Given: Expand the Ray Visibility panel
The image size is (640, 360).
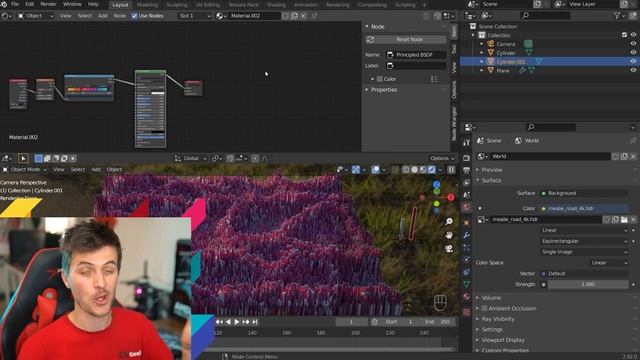Looking at the screenshot, I should (x=498, y=319).
